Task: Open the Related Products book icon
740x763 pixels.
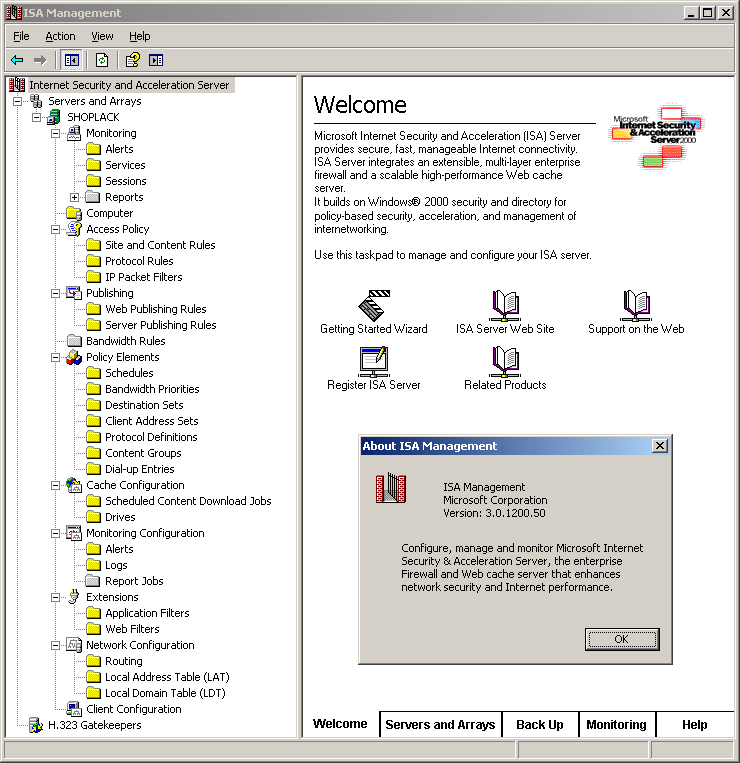Action: click(x=505, y=362)
